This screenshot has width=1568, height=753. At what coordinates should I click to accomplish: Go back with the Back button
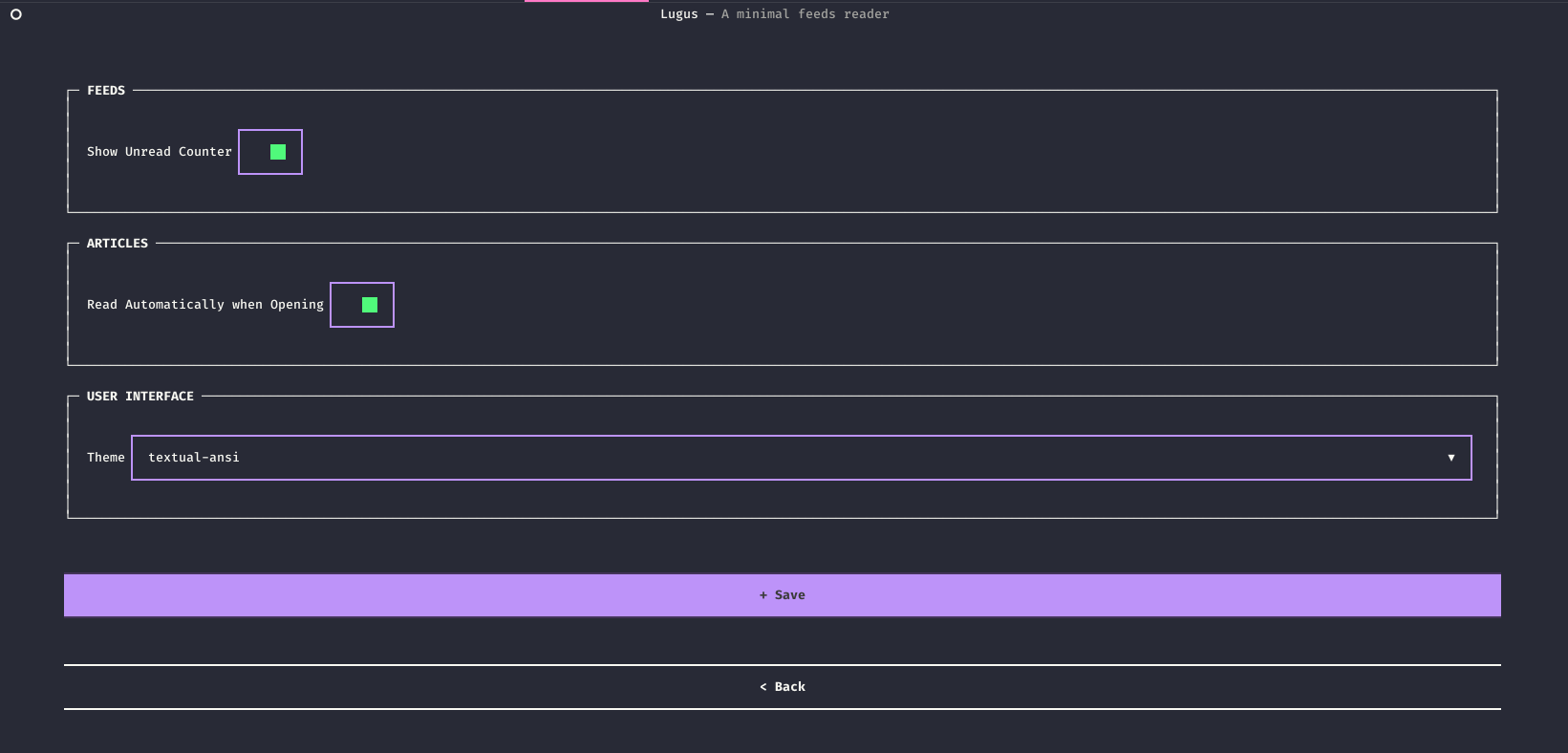click(x=783, y=687)
